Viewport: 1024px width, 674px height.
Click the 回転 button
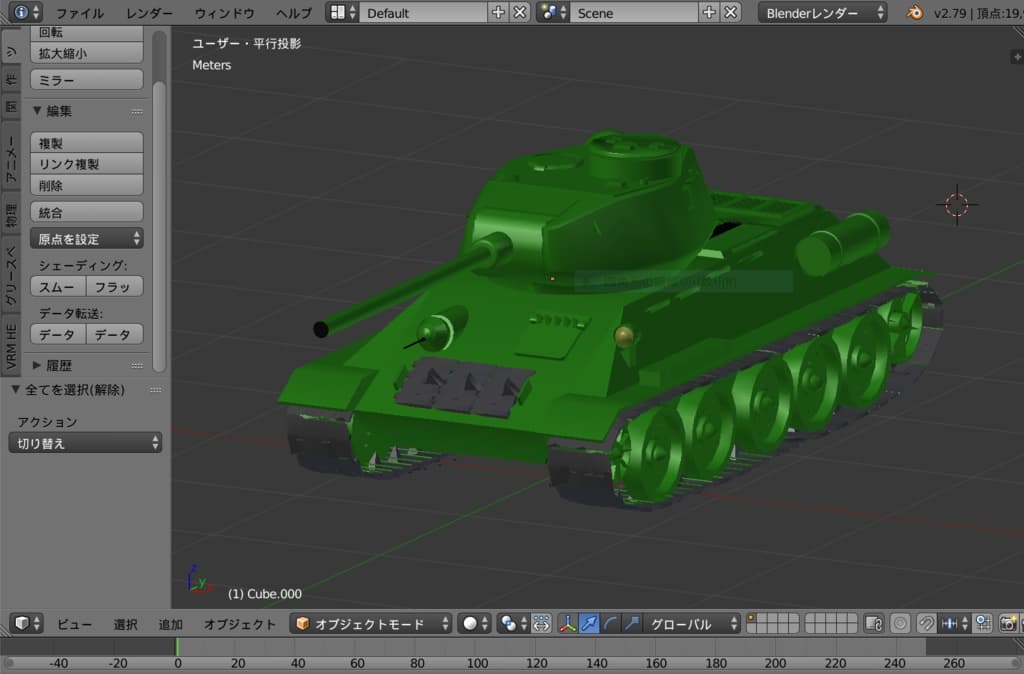[86, 32]
